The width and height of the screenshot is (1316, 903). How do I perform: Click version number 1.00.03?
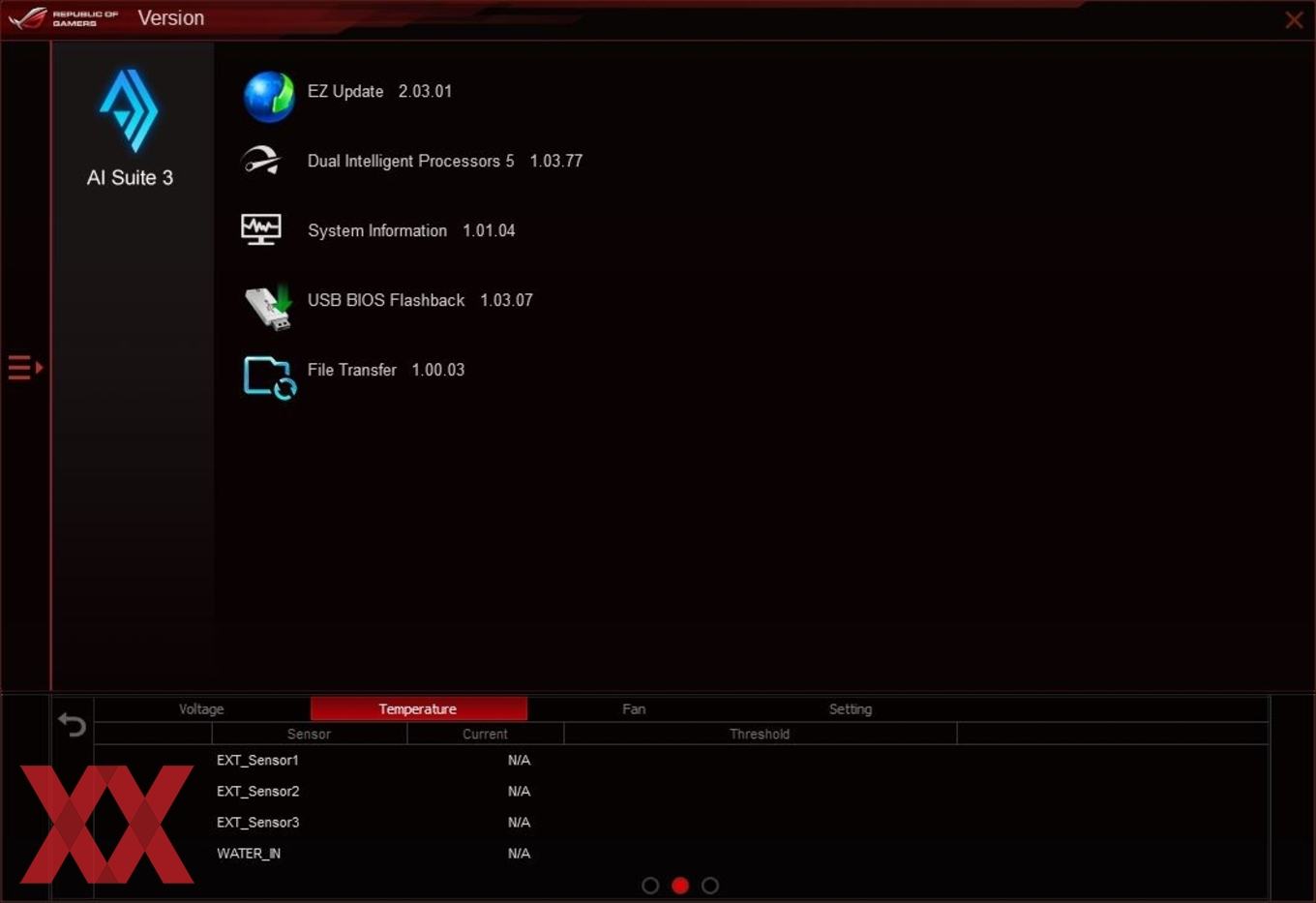pyautogui.click(x=438, y=370)
